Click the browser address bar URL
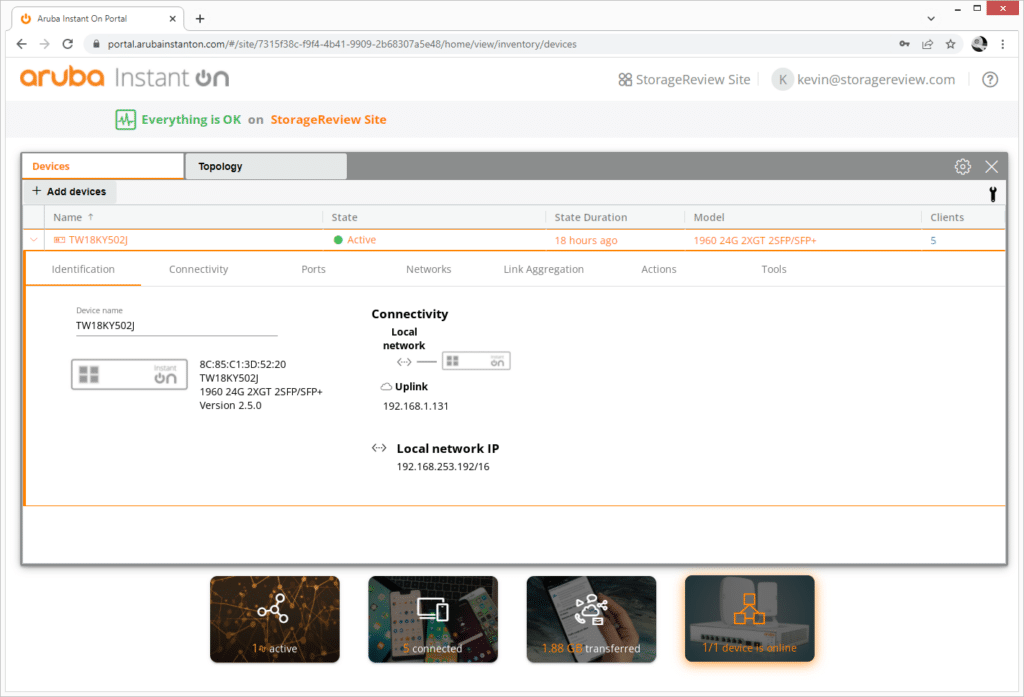The image size is (1024, 697). [x=342, y=44]
